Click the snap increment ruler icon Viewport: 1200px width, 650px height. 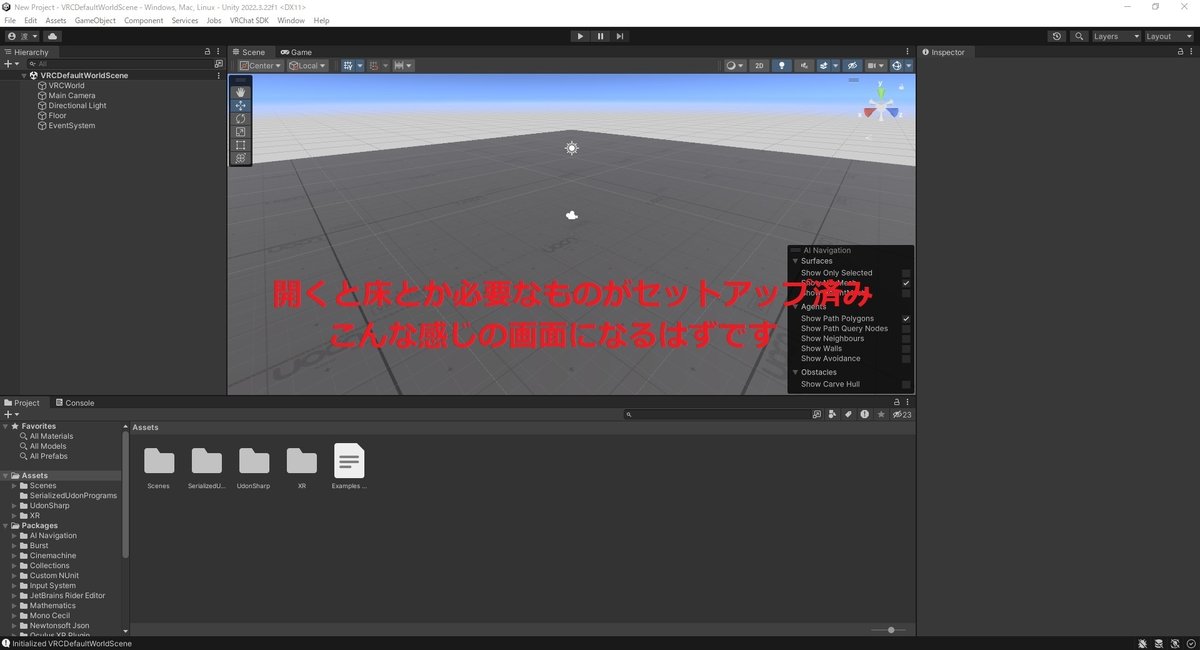point(400,66)
